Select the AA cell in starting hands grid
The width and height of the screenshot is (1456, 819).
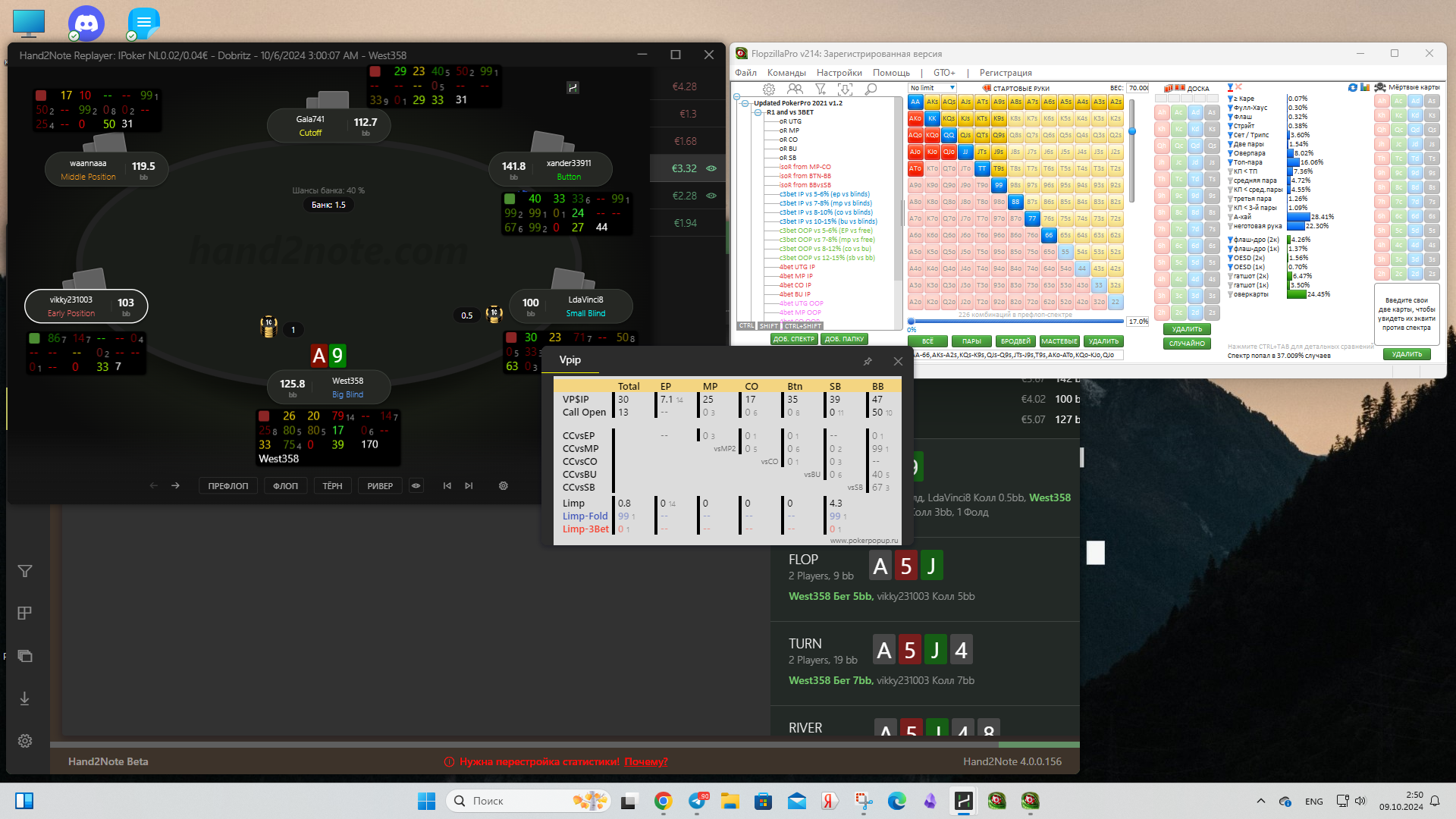[x=915, y=102]
